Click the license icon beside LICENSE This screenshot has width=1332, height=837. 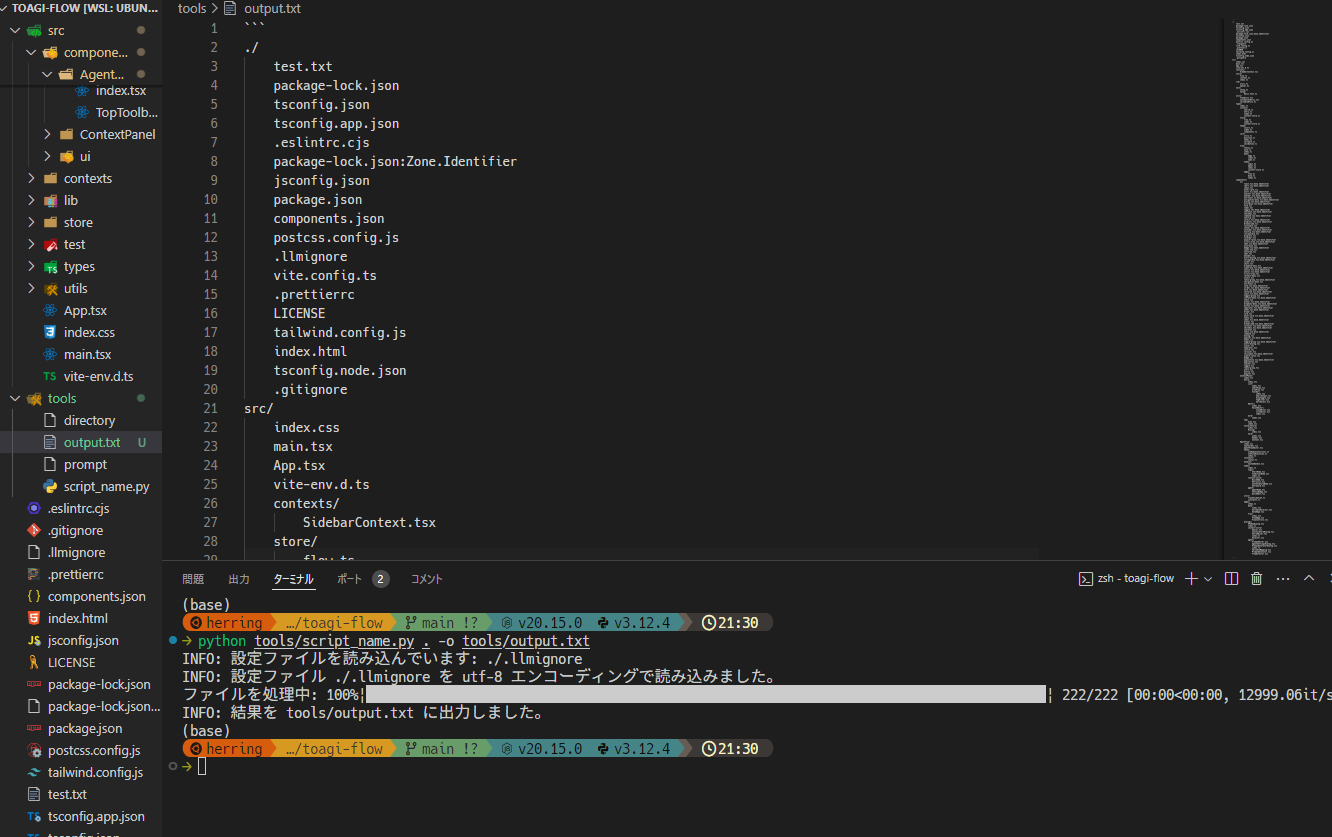34,662
